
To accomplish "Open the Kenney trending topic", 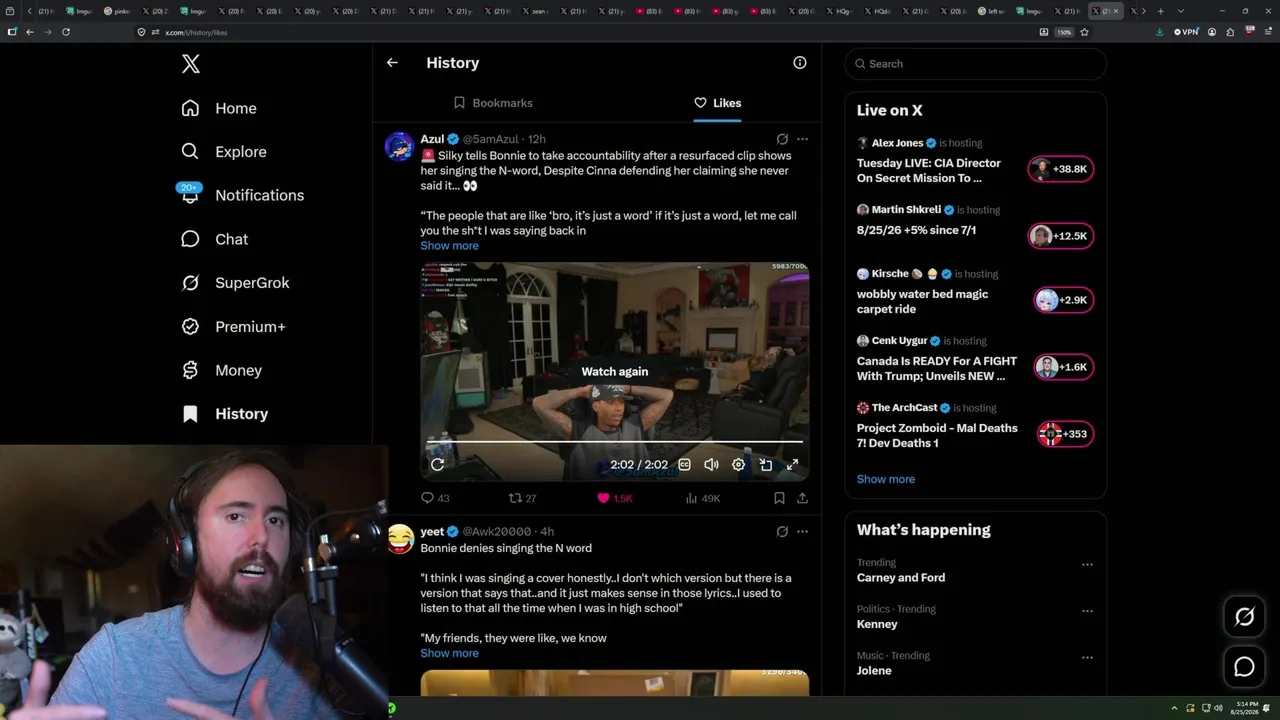I will point(877,624).
